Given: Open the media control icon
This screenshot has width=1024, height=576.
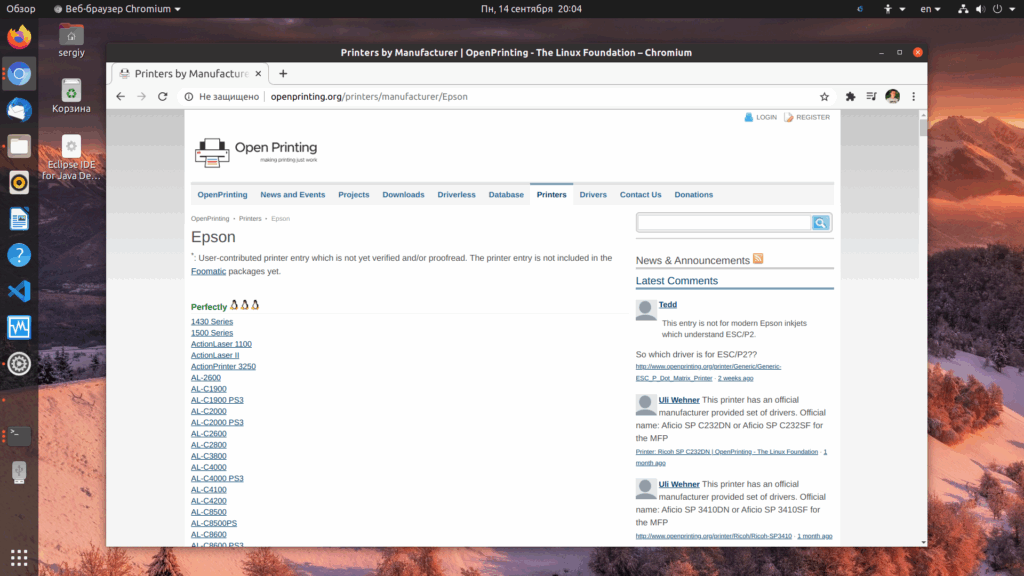Looking at the screenshot, I should coord(871,97).
